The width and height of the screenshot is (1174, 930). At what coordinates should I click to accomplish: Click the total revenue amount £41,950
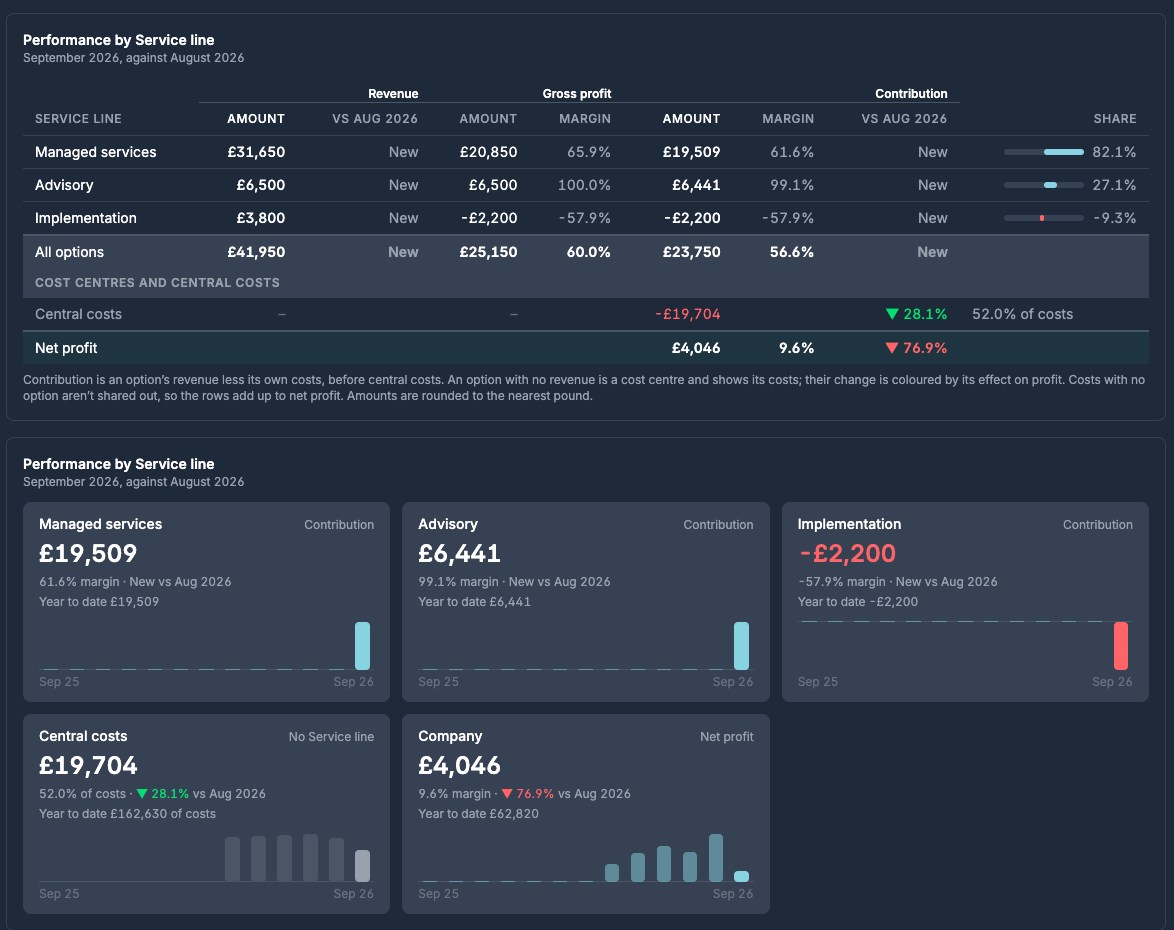256,252
